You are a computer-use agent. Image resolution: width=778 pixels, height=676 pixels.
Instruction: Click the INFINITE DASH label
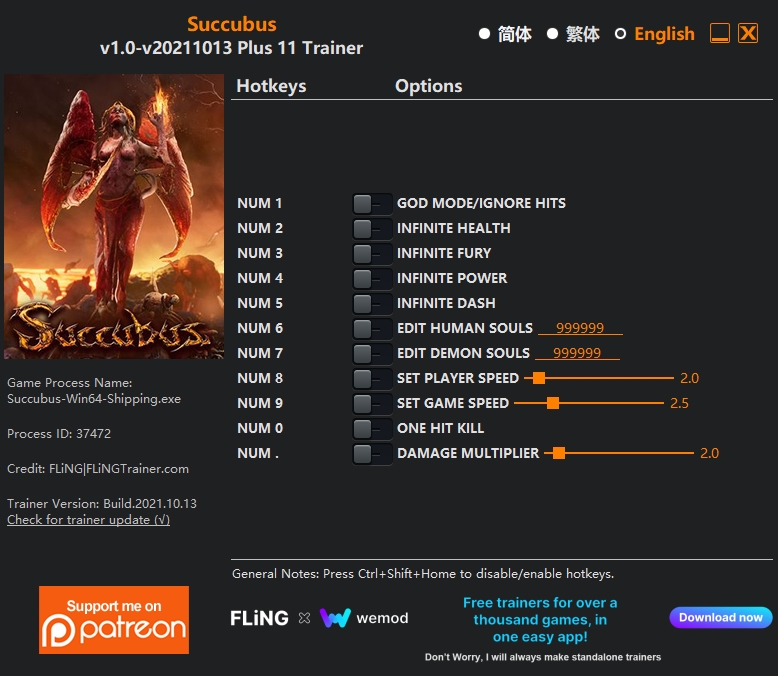(446, 303)
